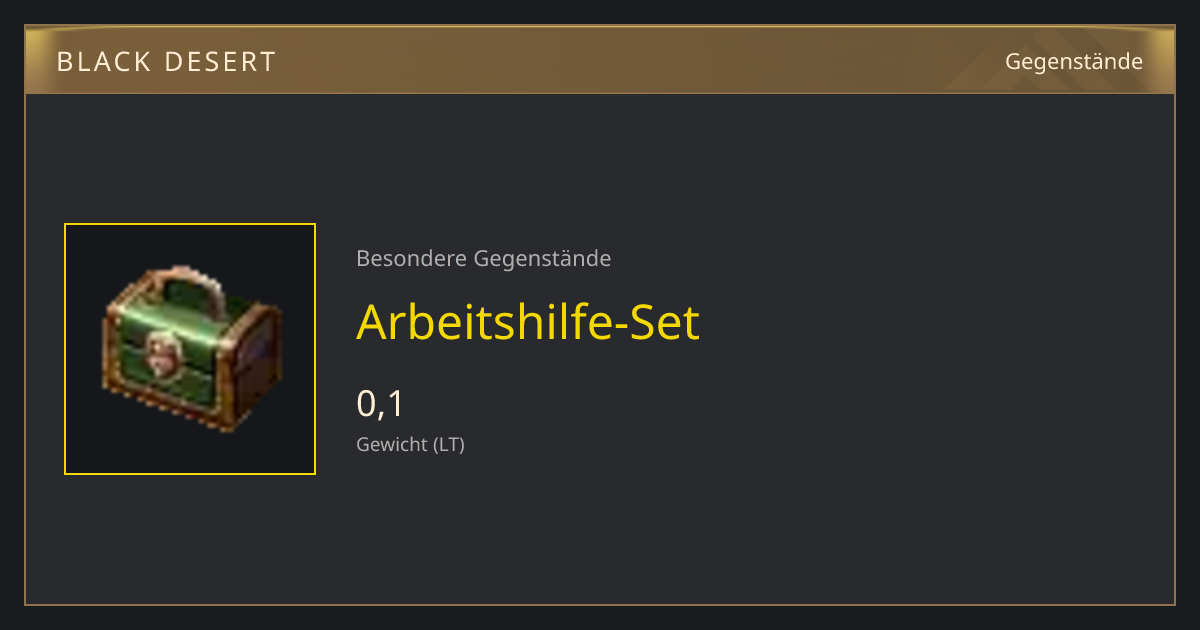Open the BLACK DESERT header title
This screenshot has width=1200, height=630.
pos(166,62)
